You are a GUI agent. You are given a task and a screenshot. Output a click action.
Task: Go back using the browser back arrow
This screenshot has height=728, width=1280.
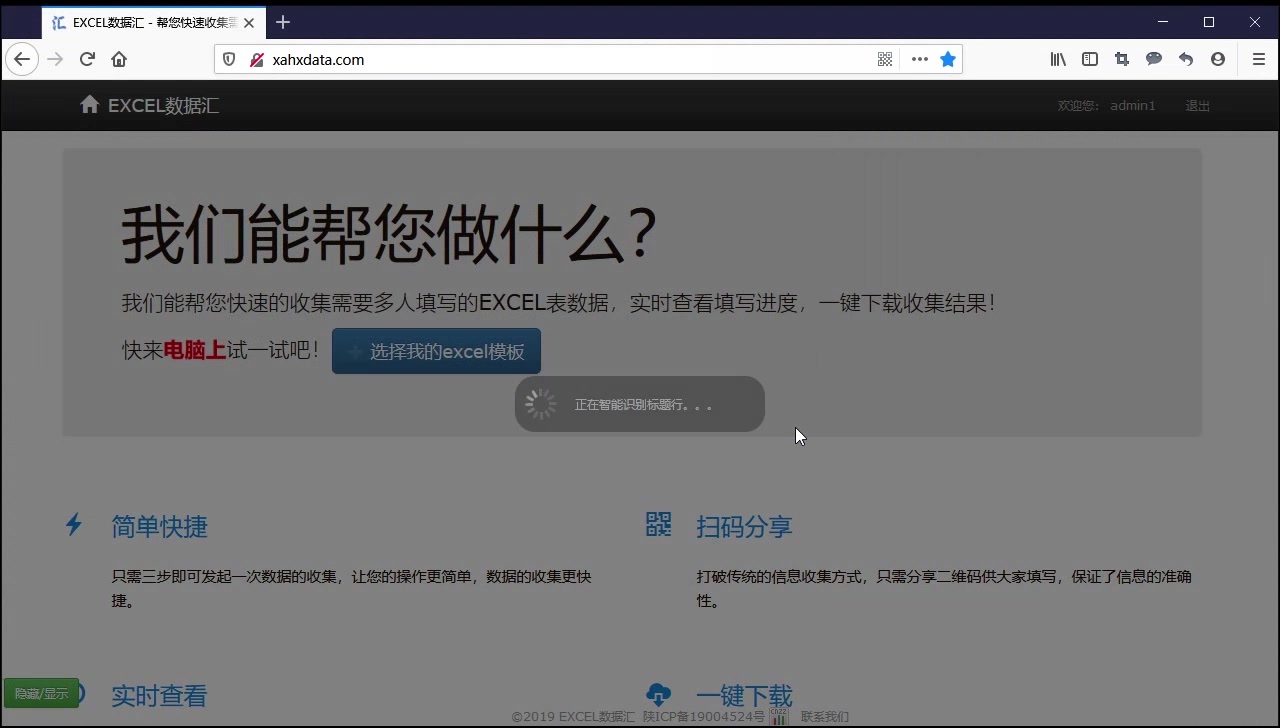[x=22, y=59]
